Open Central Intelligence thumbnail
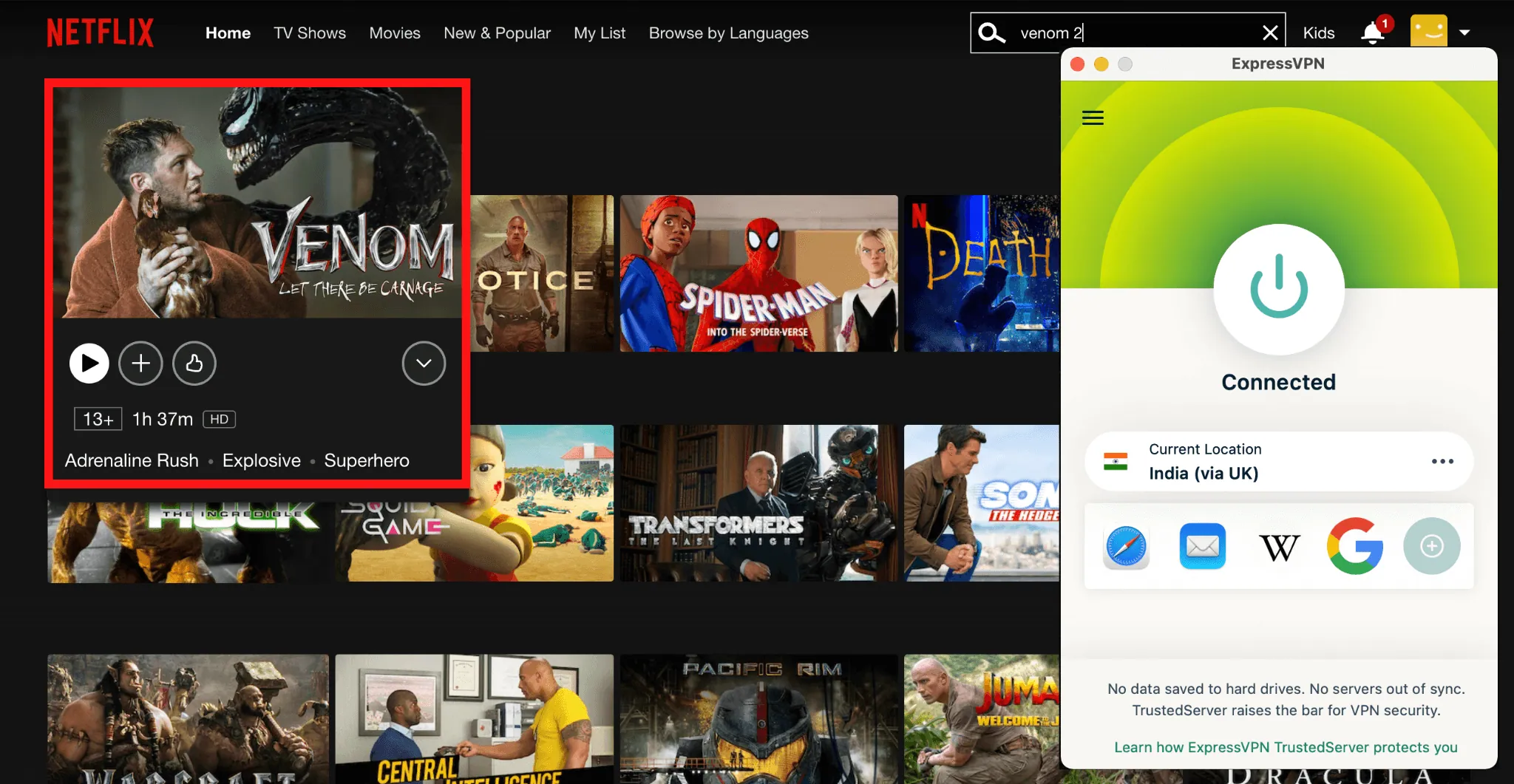This screenshot has height=784, width=1514. pos(474,718)
